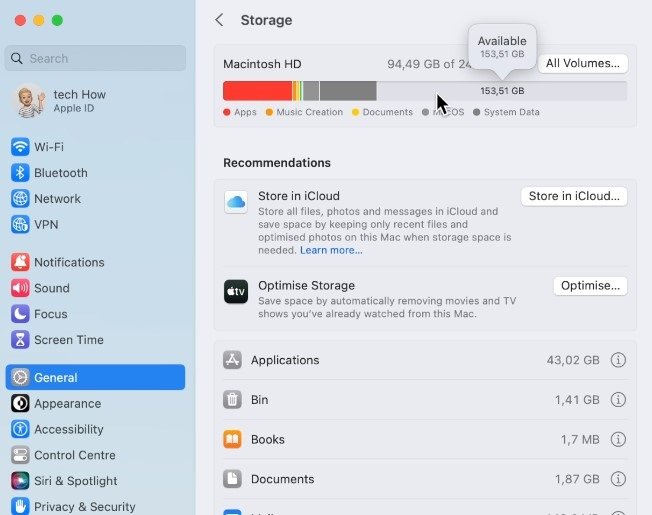The width and height of the screenshot is (652, 515).
Task: Click the 1,41 GB Bin size
Action: [x=577, y=400]
